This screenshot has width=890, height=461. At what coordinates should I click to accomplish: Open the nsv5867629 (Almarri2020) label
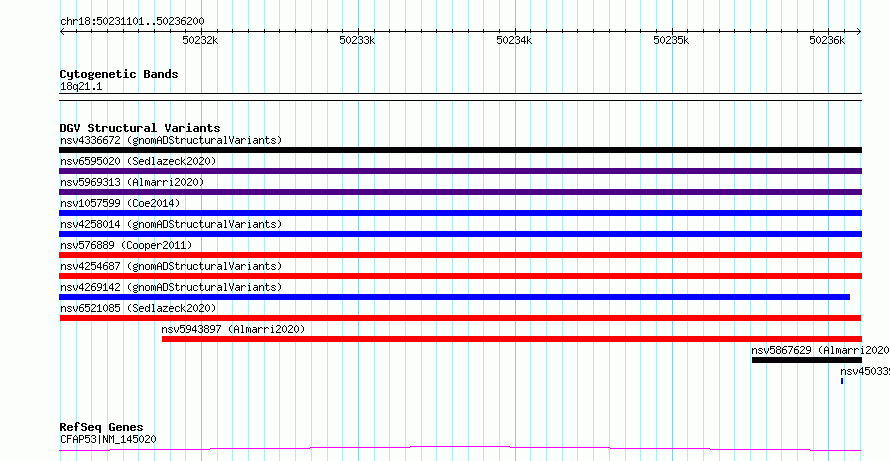[x=821, y=350]
